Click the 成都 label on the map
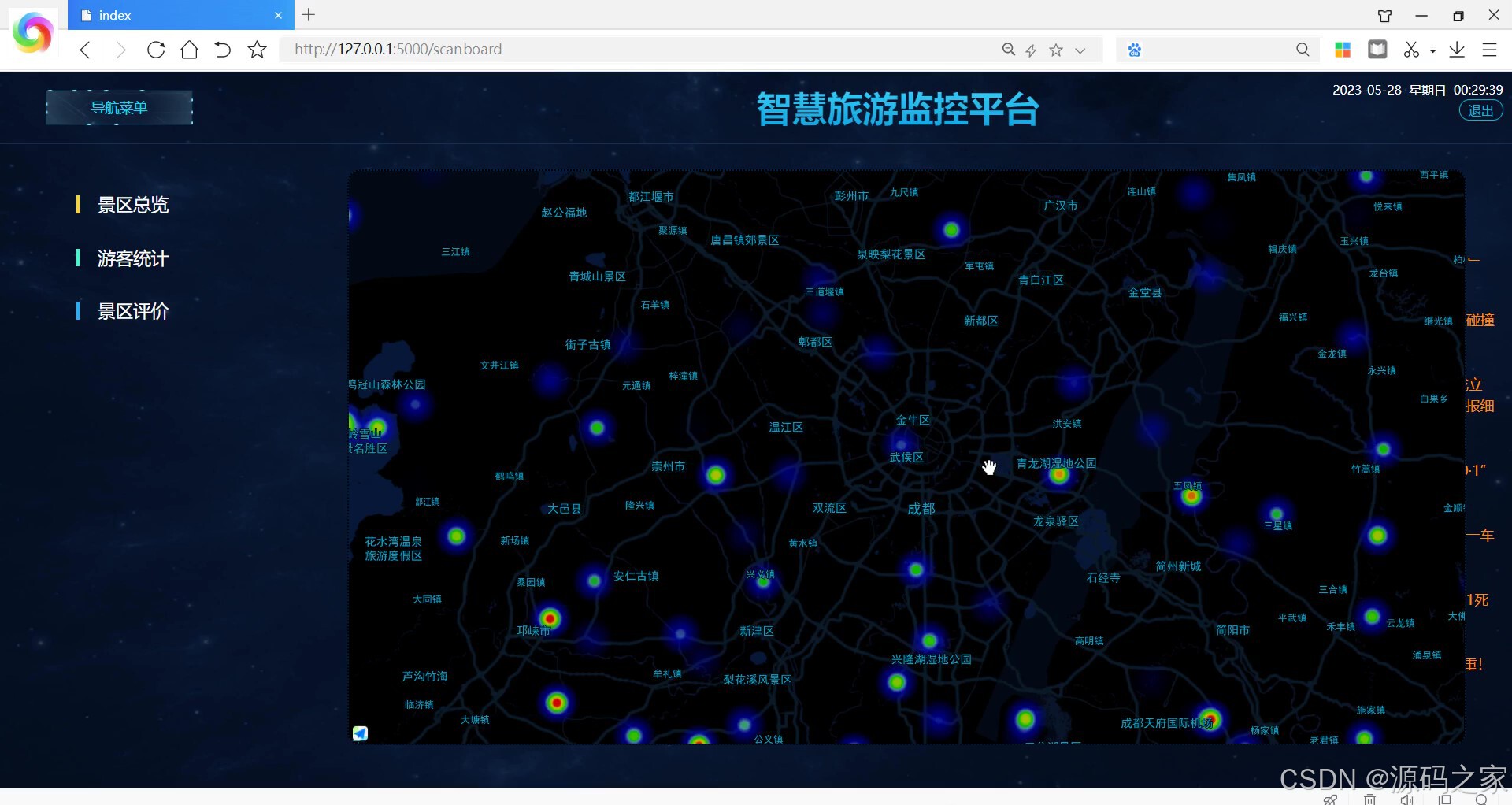 tap(921, 509)
